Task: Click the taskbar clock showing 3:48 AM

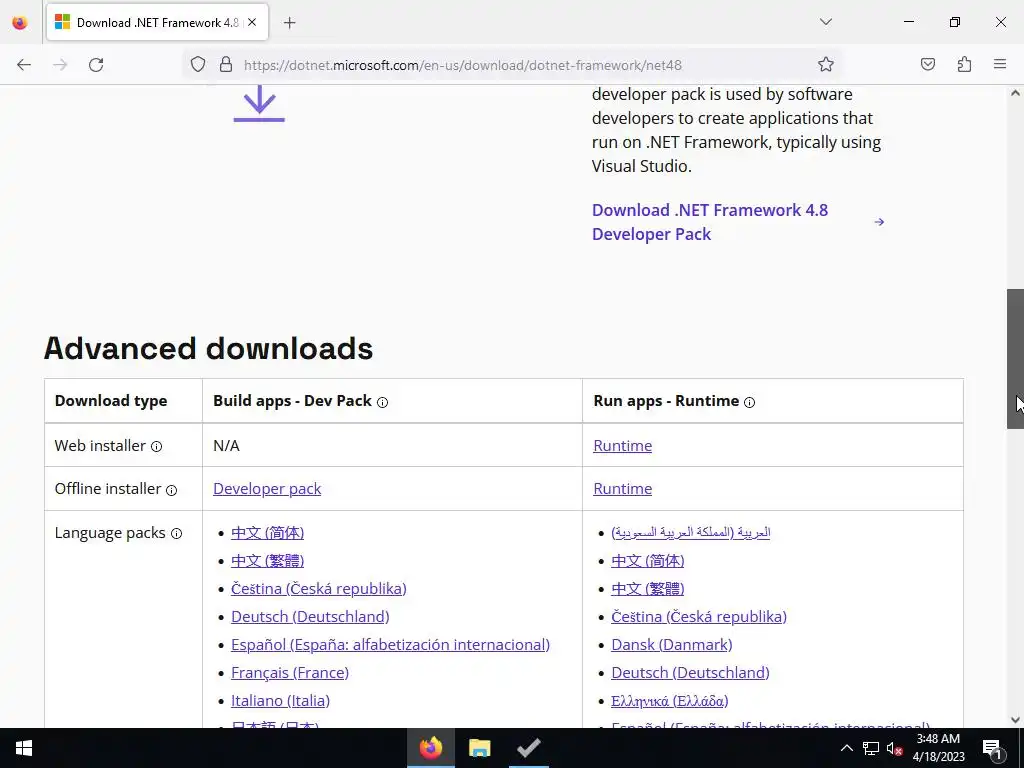Action: click(x=938, y=748)
